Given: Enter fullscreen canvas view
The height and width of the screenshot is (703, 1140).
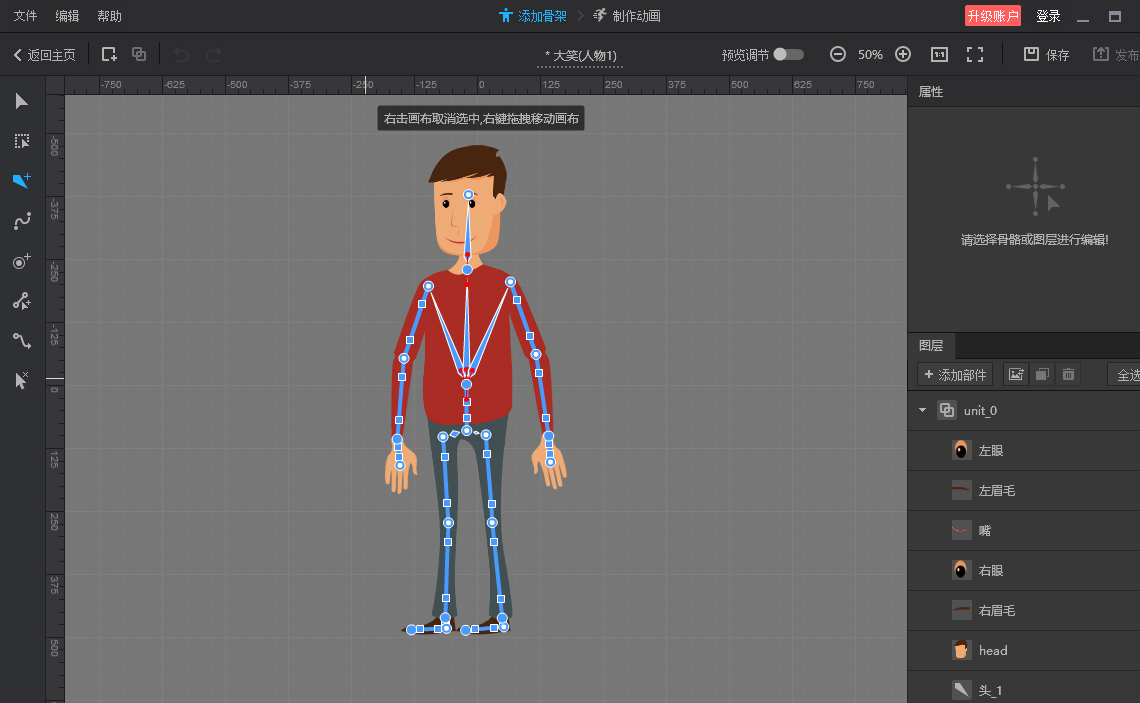Looking at the screenshot, I should point(975,54).
